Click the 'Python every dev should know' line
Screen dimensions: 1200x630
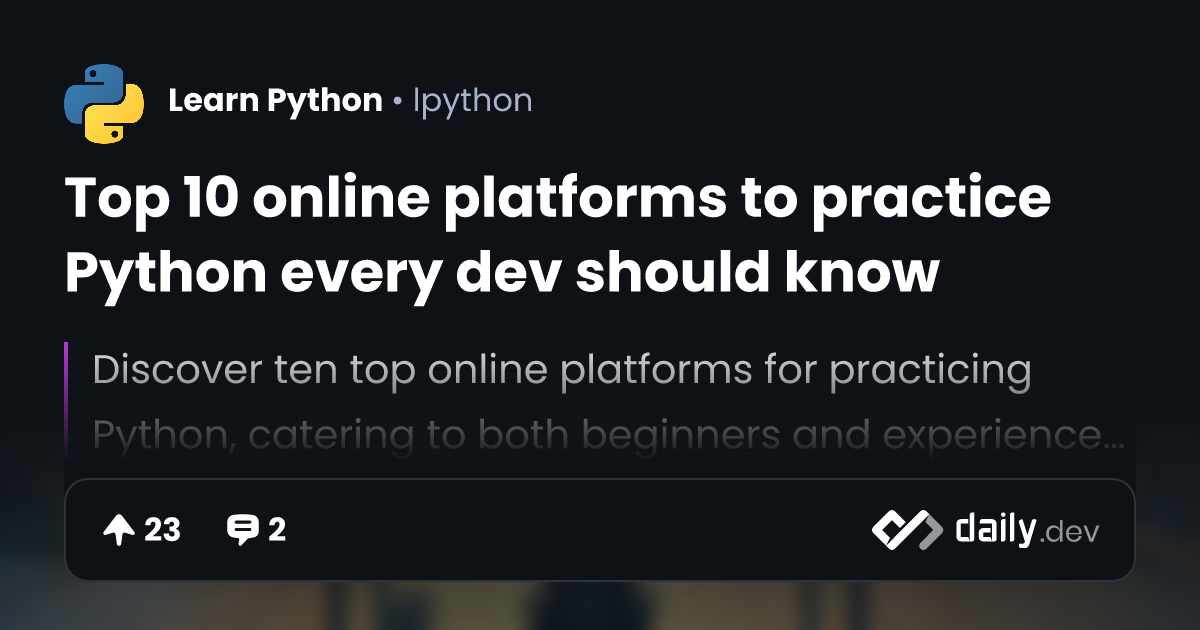click(x=502, y=271)
